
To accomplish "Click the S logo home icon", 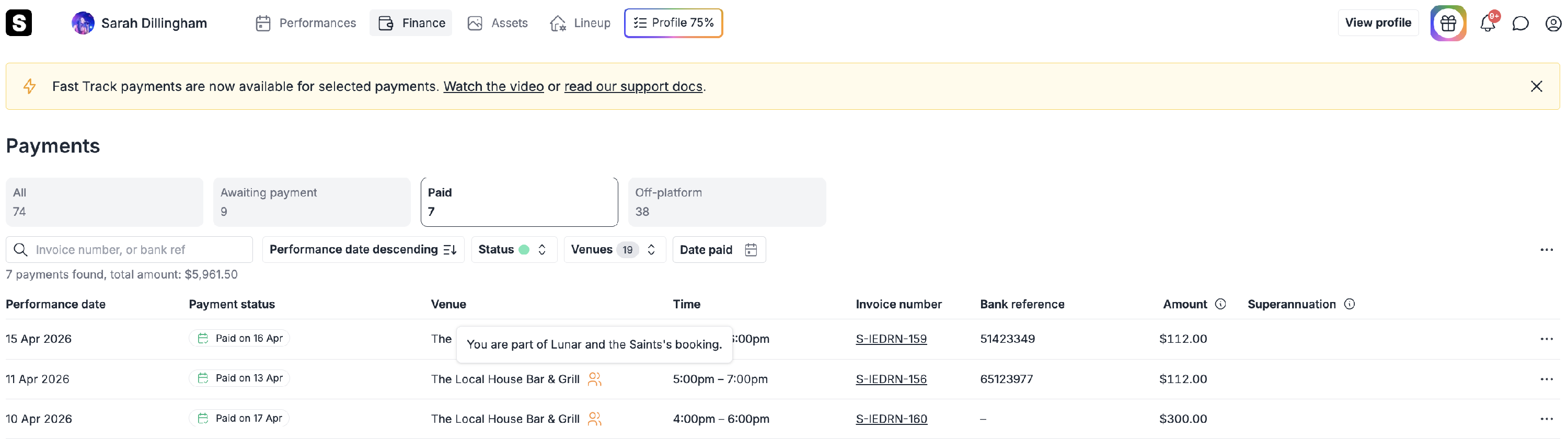I will (x=19, y=23).
